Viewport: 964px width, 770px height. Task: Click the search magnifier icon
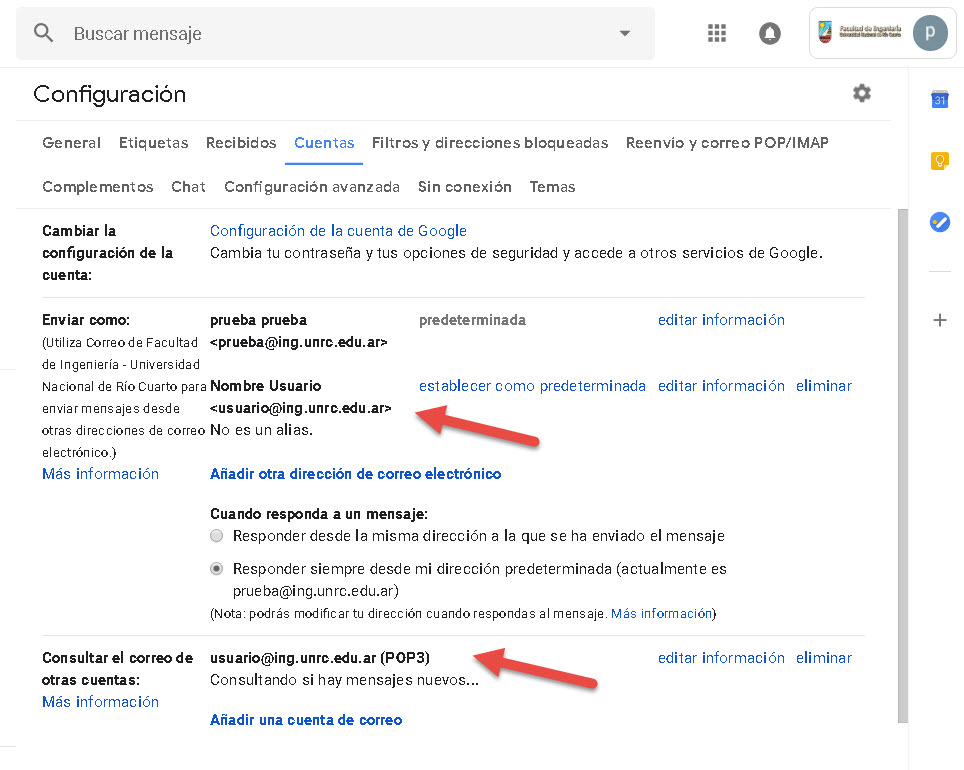tap(43, 33)
